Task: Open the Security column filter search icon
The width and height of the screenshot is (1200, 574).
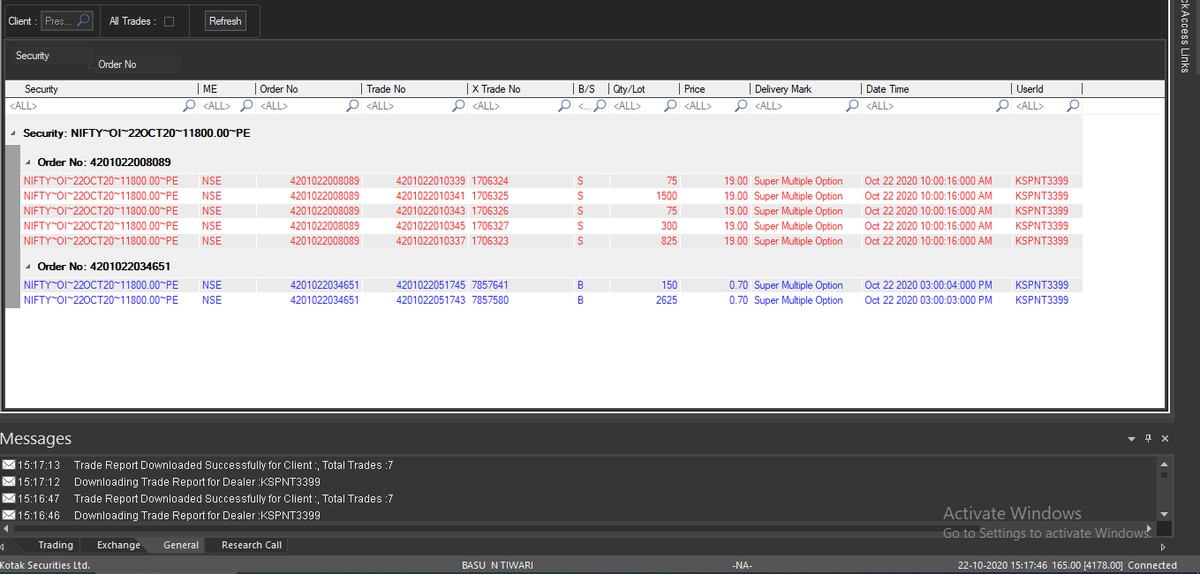Action: pyautogui.click(x=189, y=106)
